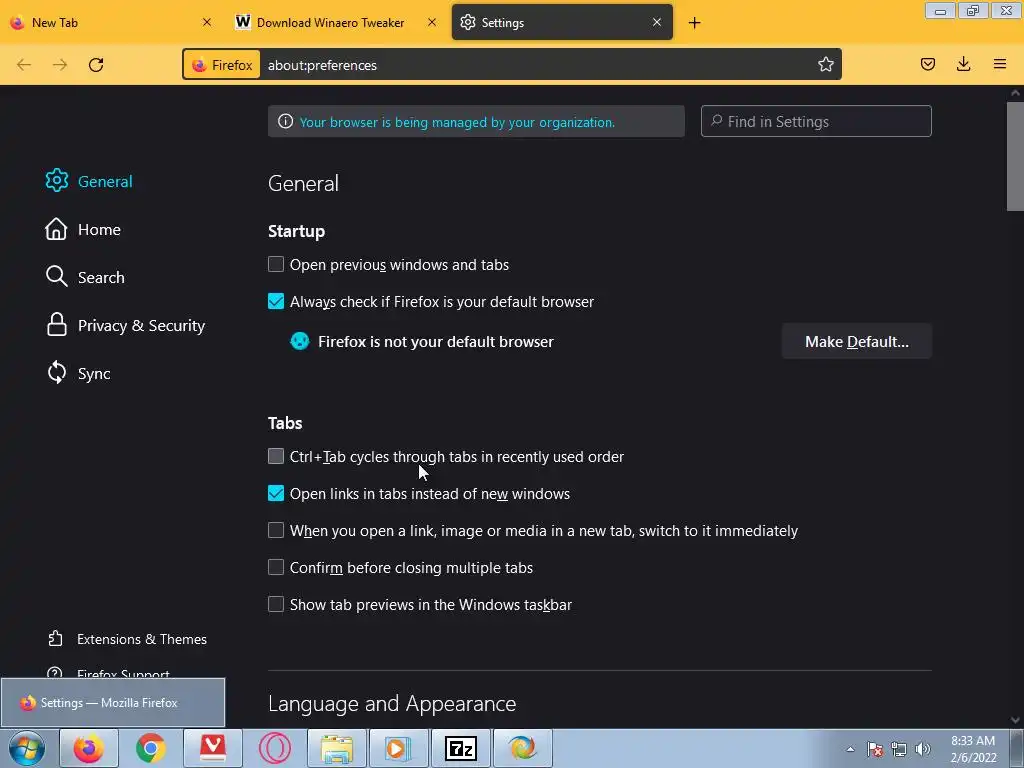The width and height of the screenshot is (1024, 768).
Task: Show hidden tray icons arrow
Action: click(x=850, y=749)
